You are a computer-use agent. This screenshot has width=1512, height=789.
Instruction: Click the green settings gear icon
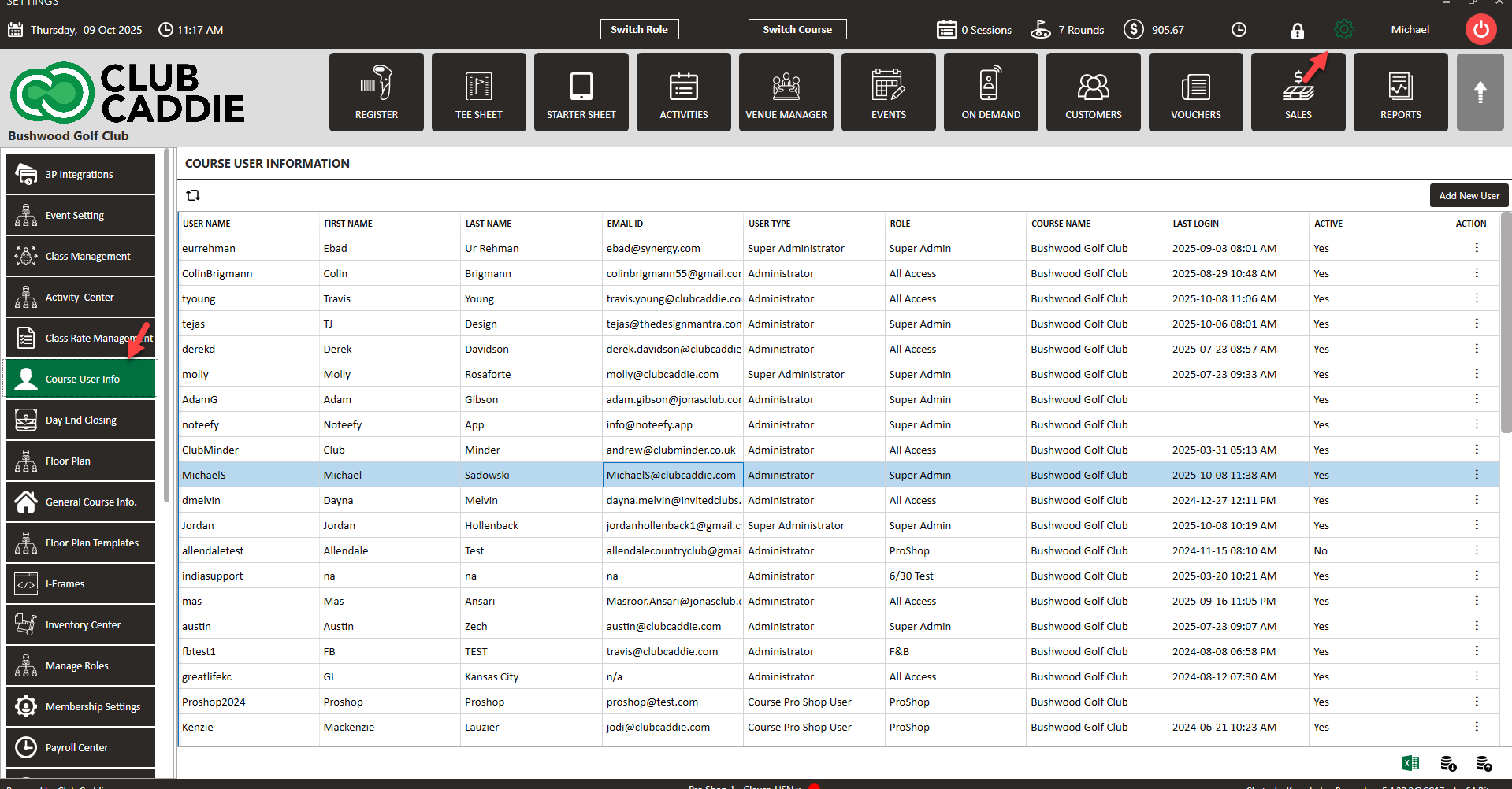pos(1343,30)
